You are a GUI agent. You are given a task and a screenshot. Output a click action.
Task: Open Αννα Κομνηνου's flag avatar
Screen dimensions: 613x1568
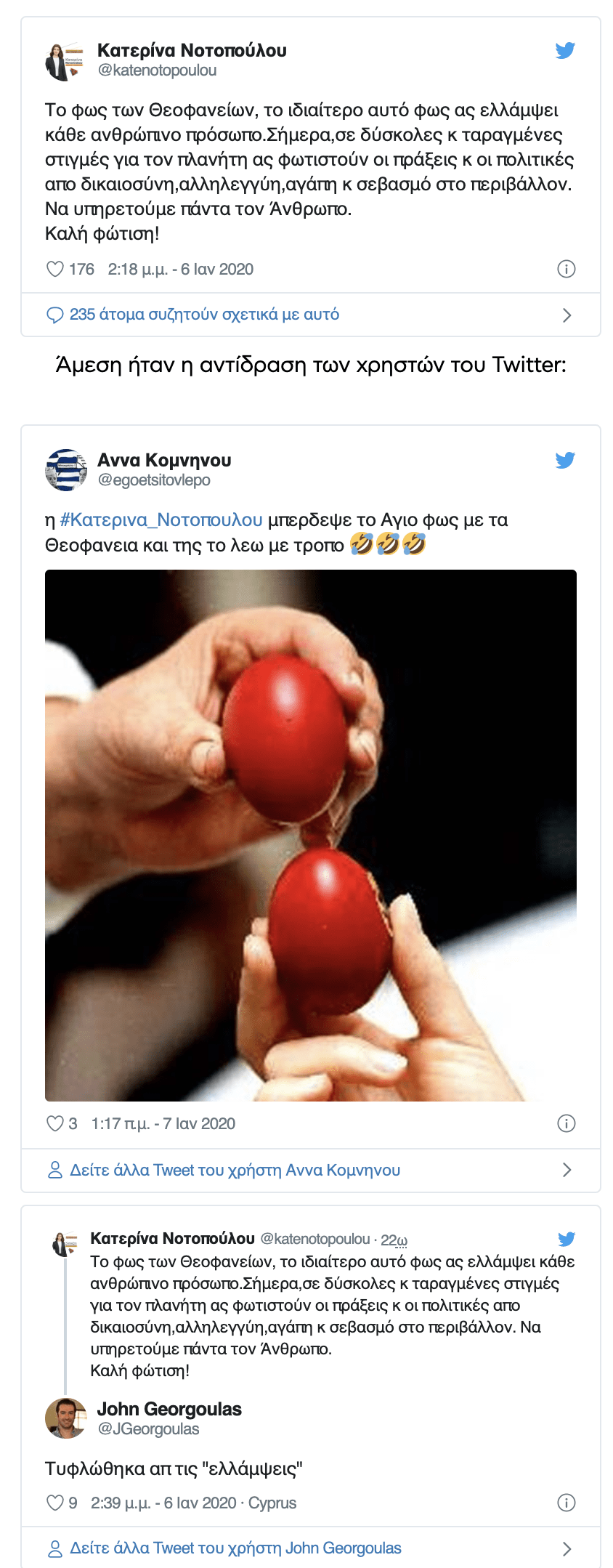[66, 470]
